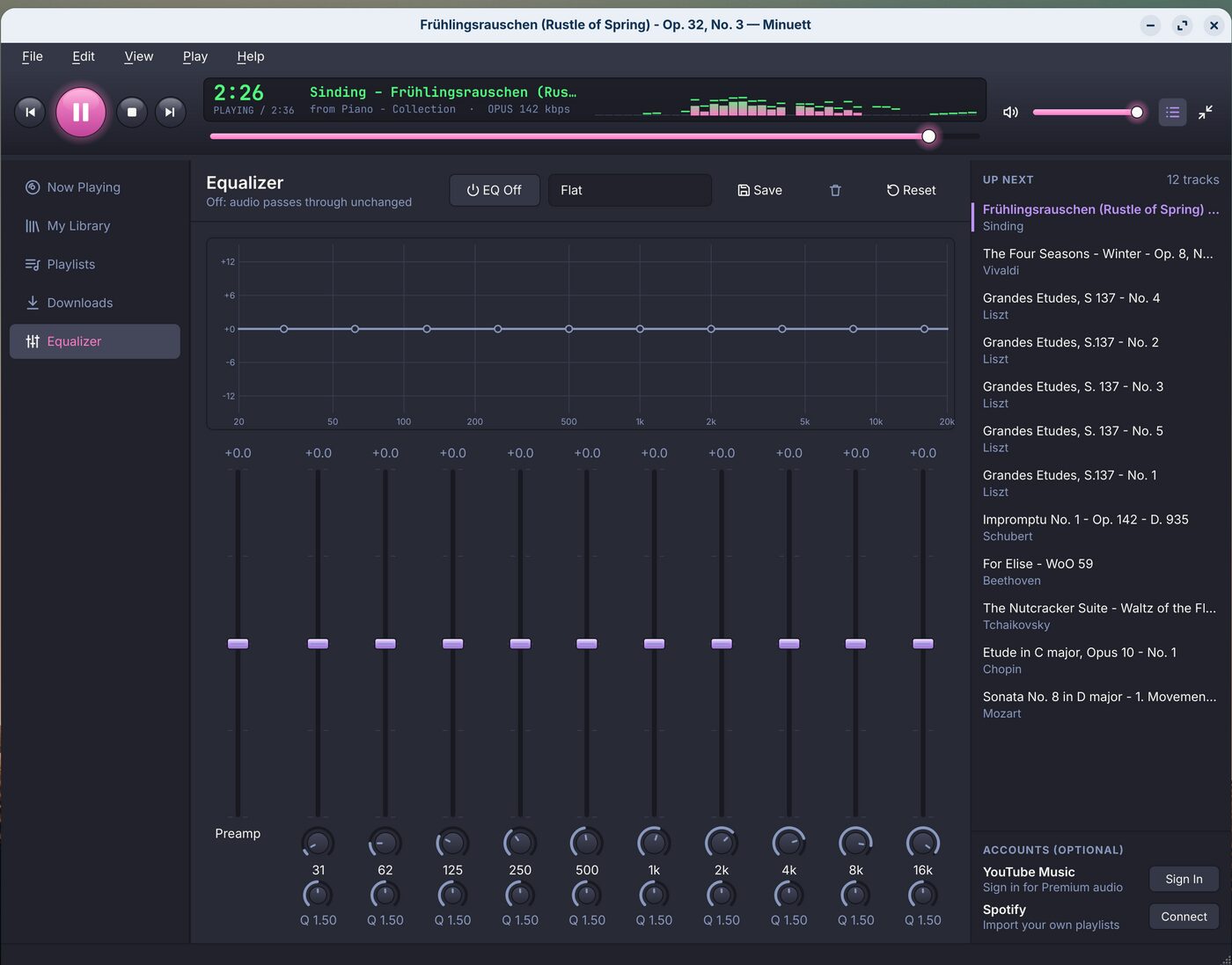This screenshot has width=1232, height=965.
Task: Play For Elise - WoO 59 from queue
Action: pos(1100,572)
